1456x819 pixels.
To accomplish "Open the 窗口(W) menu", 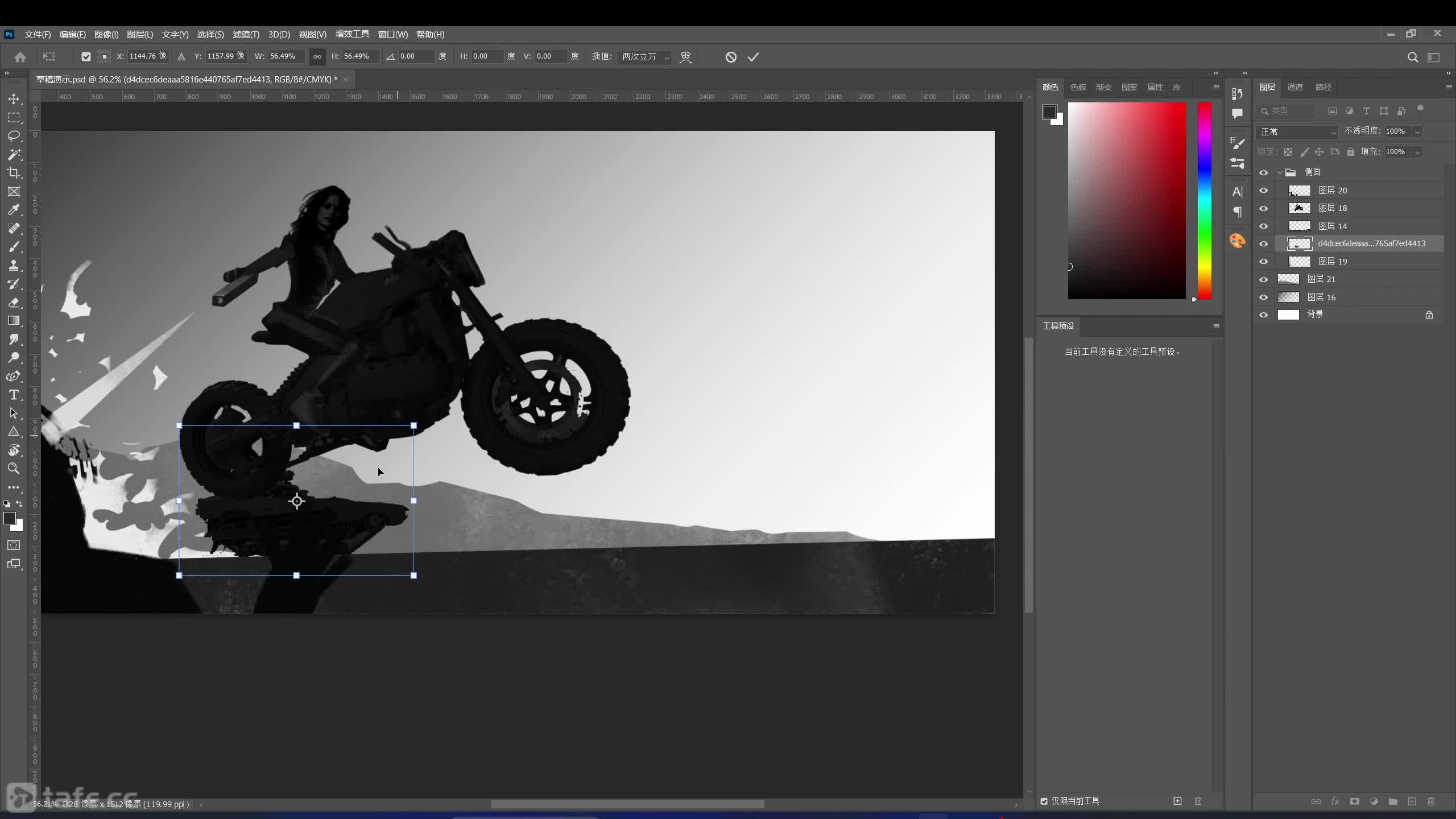I will pos(392,34).
